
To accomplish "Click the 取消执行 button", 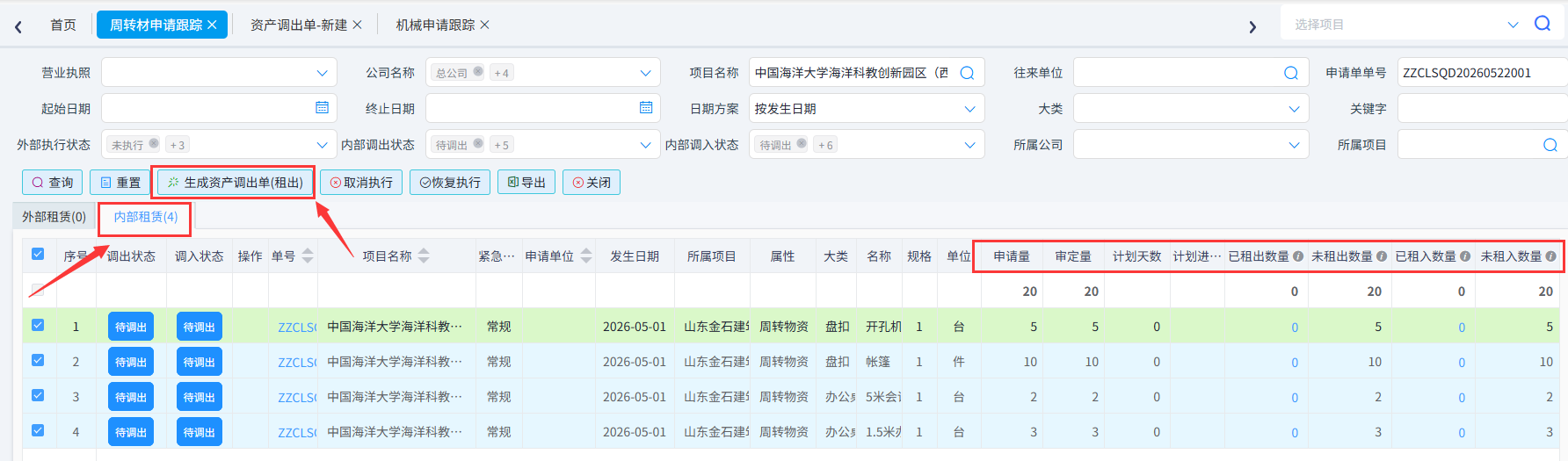I will 361,183.
